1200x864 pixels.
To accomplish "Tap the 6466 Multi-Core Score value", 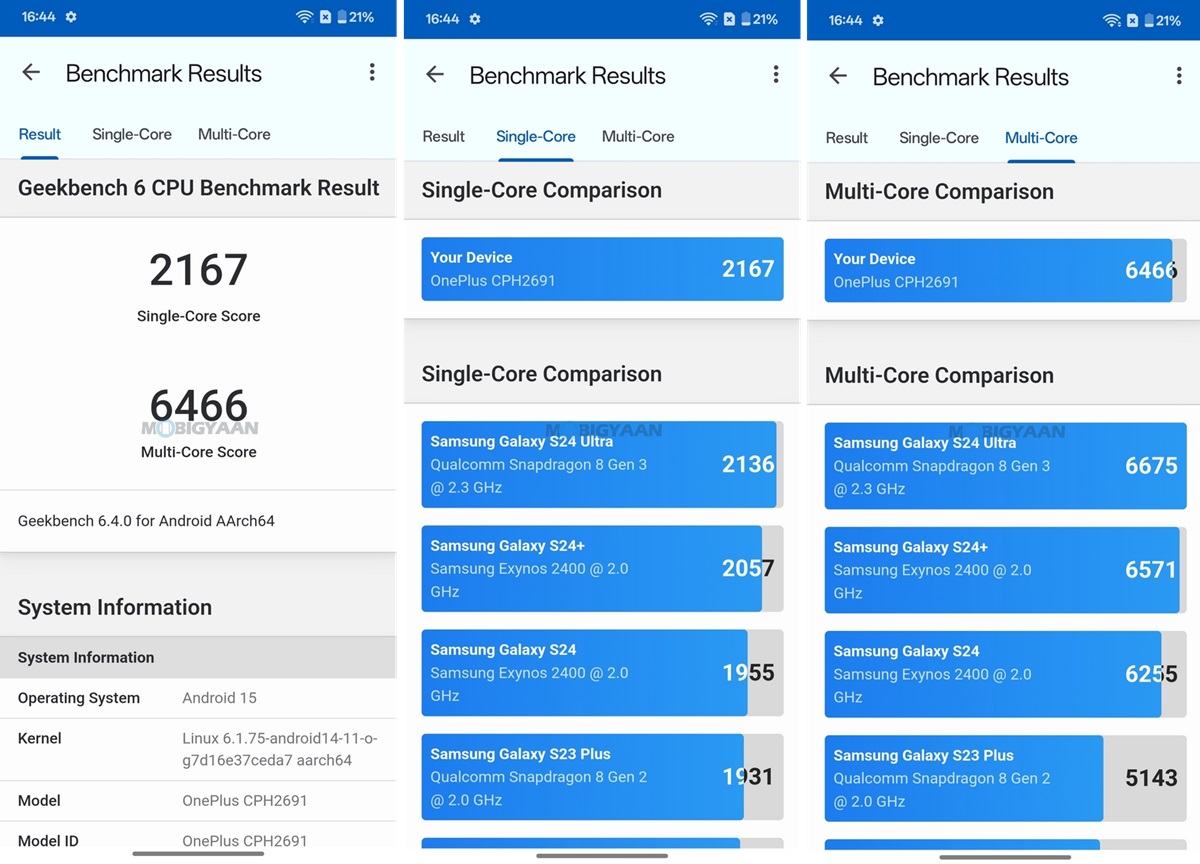I will (x=198, y=406).
